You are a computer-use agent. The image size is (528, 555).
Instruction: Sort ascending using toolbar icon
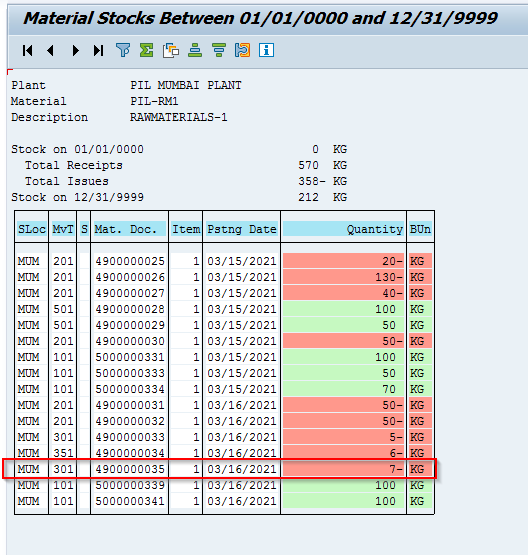tap(195, 50)
